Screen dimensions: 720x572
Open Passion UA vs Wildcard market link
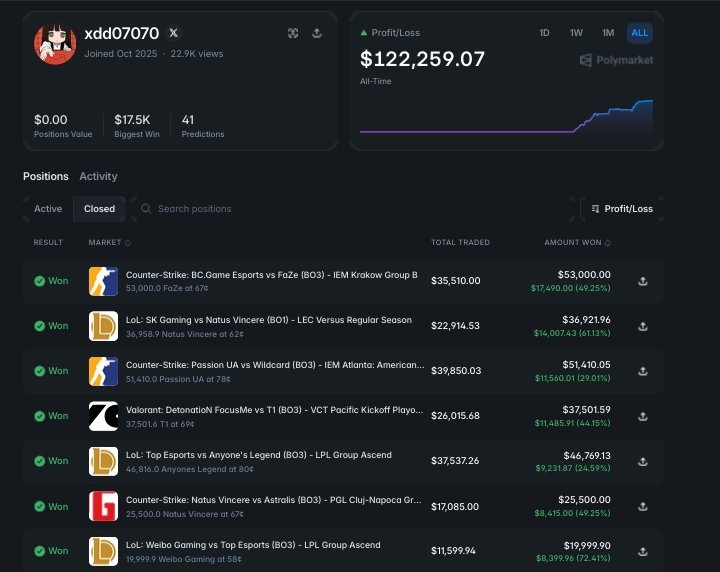point(275,365)
